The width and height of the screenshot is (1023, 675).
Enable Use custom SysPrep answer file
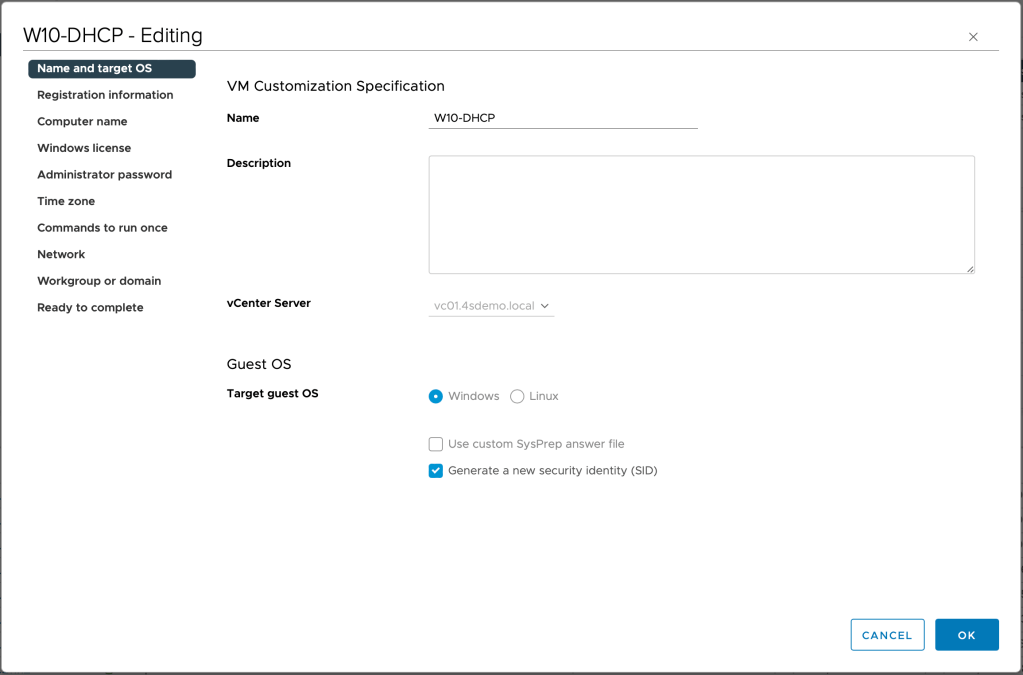point(436,444)
